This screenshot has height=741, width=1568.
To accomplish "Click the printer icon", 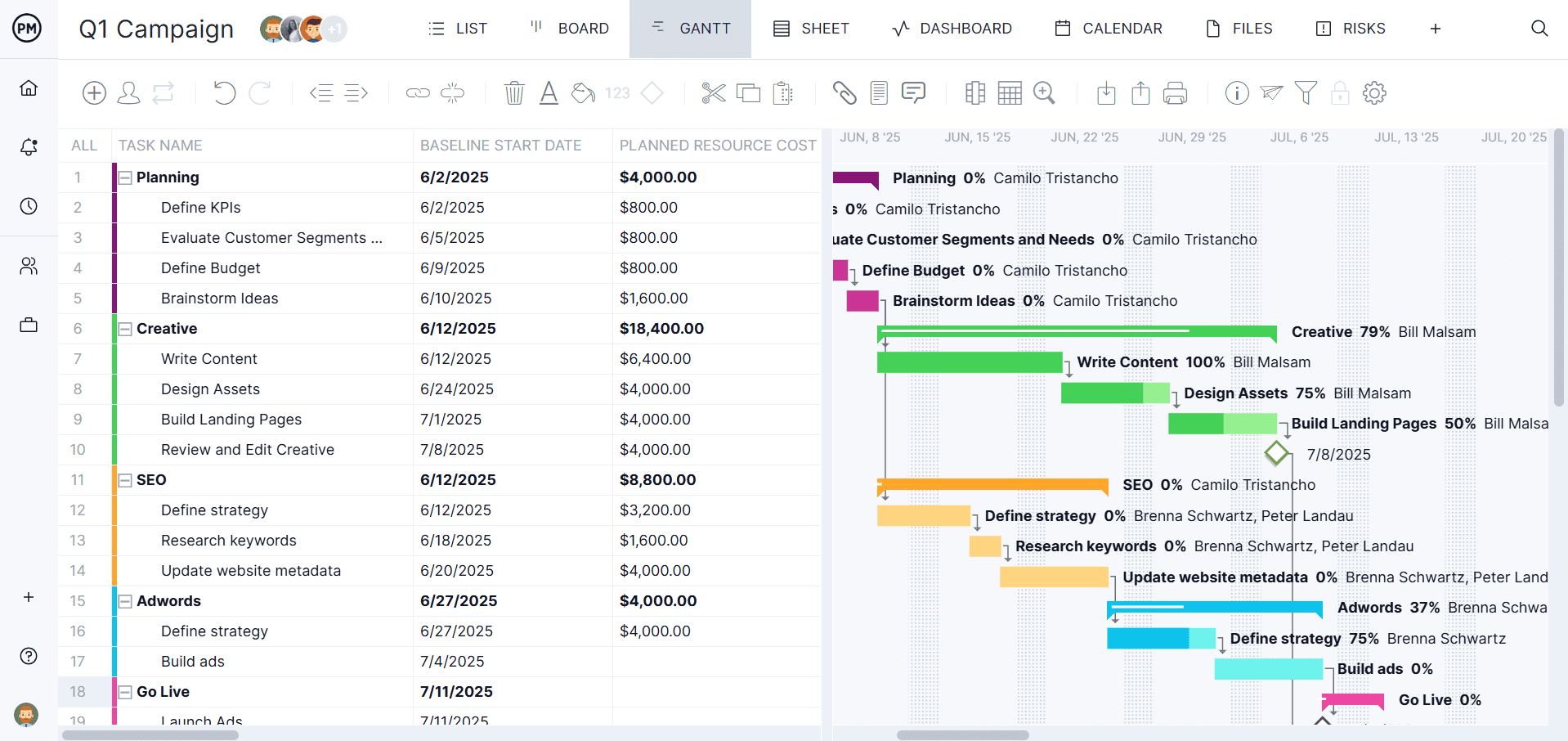I will [1175, 93].
